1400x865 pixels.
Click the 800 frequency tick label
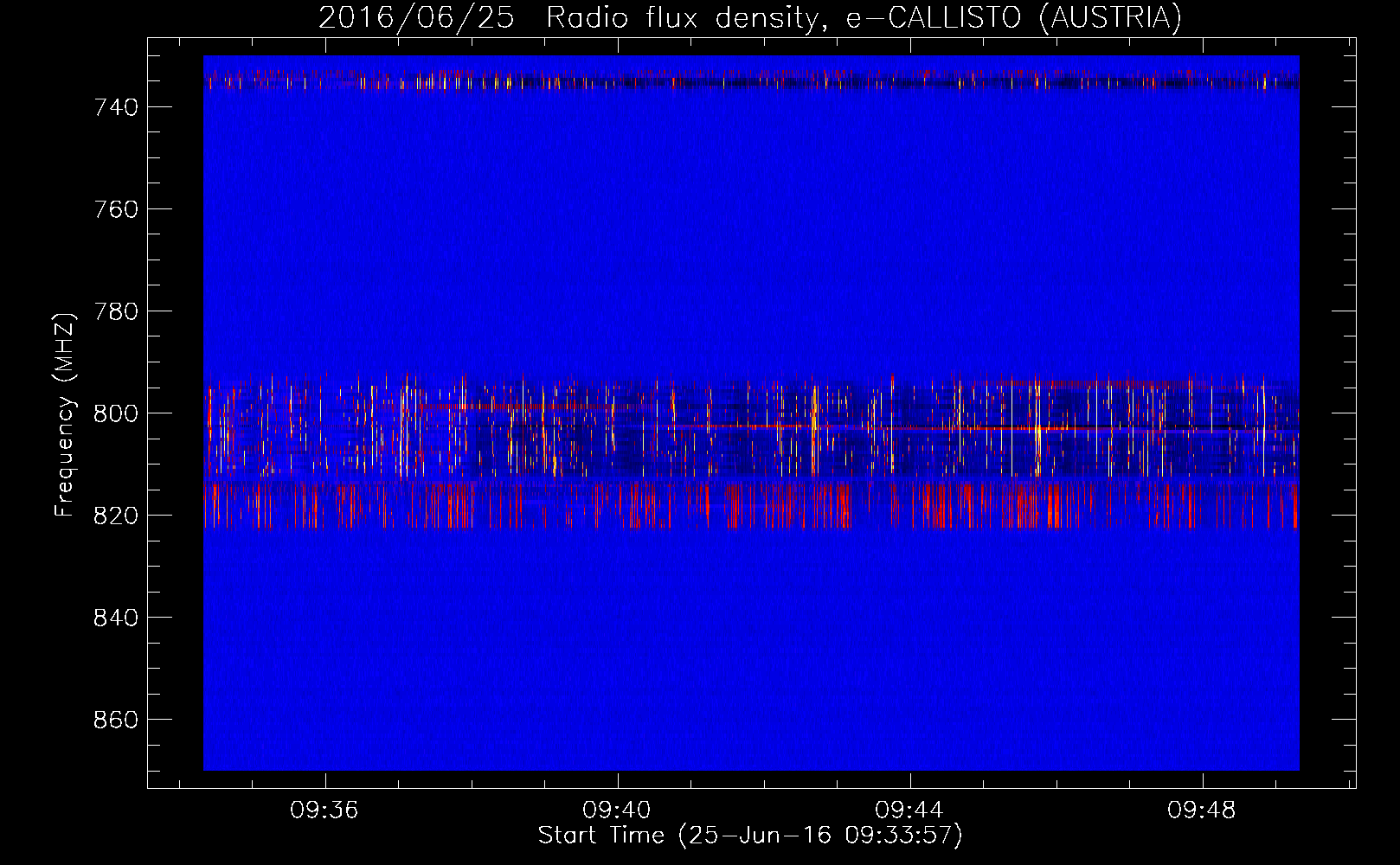point(116,413)
